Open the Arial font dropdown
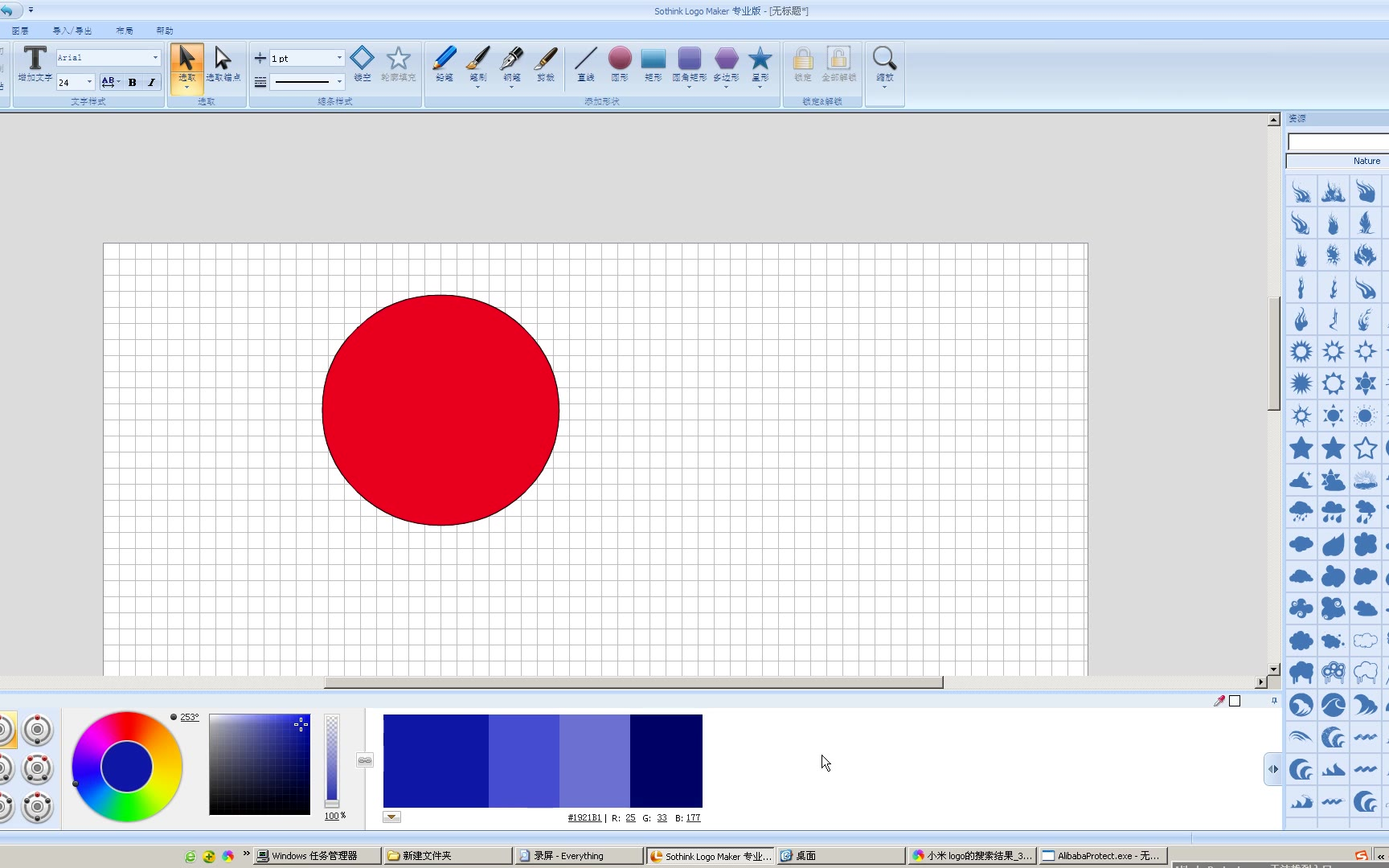Image resolution: width=1389 pixels, height=868 pixels. [155, 58]
